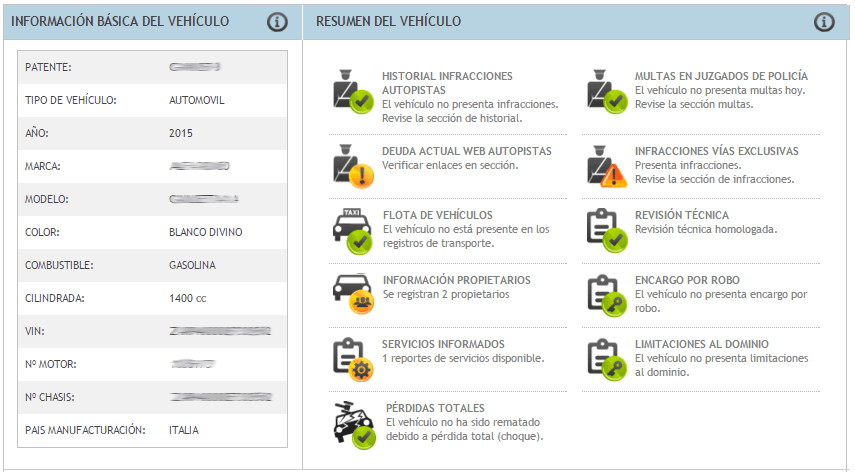Open Historial Infracciones Autopistas heading
The width and height of the screenshot is (855, 472).
(x=447, y=83)
